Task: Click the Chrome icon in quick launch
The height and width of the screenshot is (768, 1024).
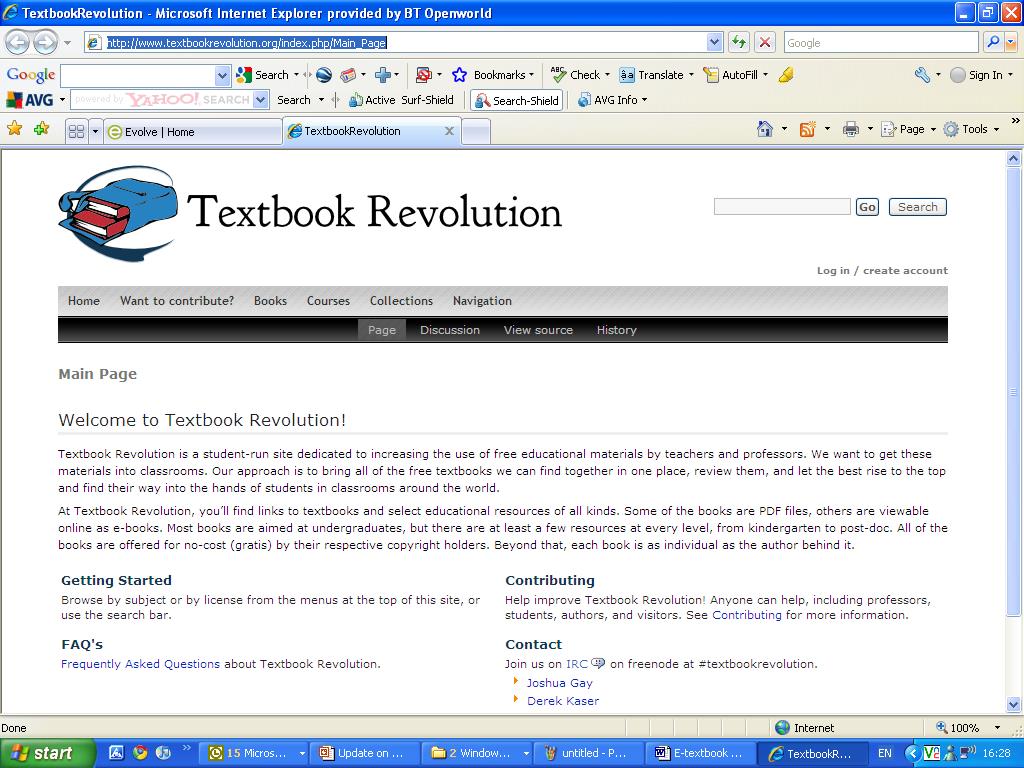Action: (140, 752)
